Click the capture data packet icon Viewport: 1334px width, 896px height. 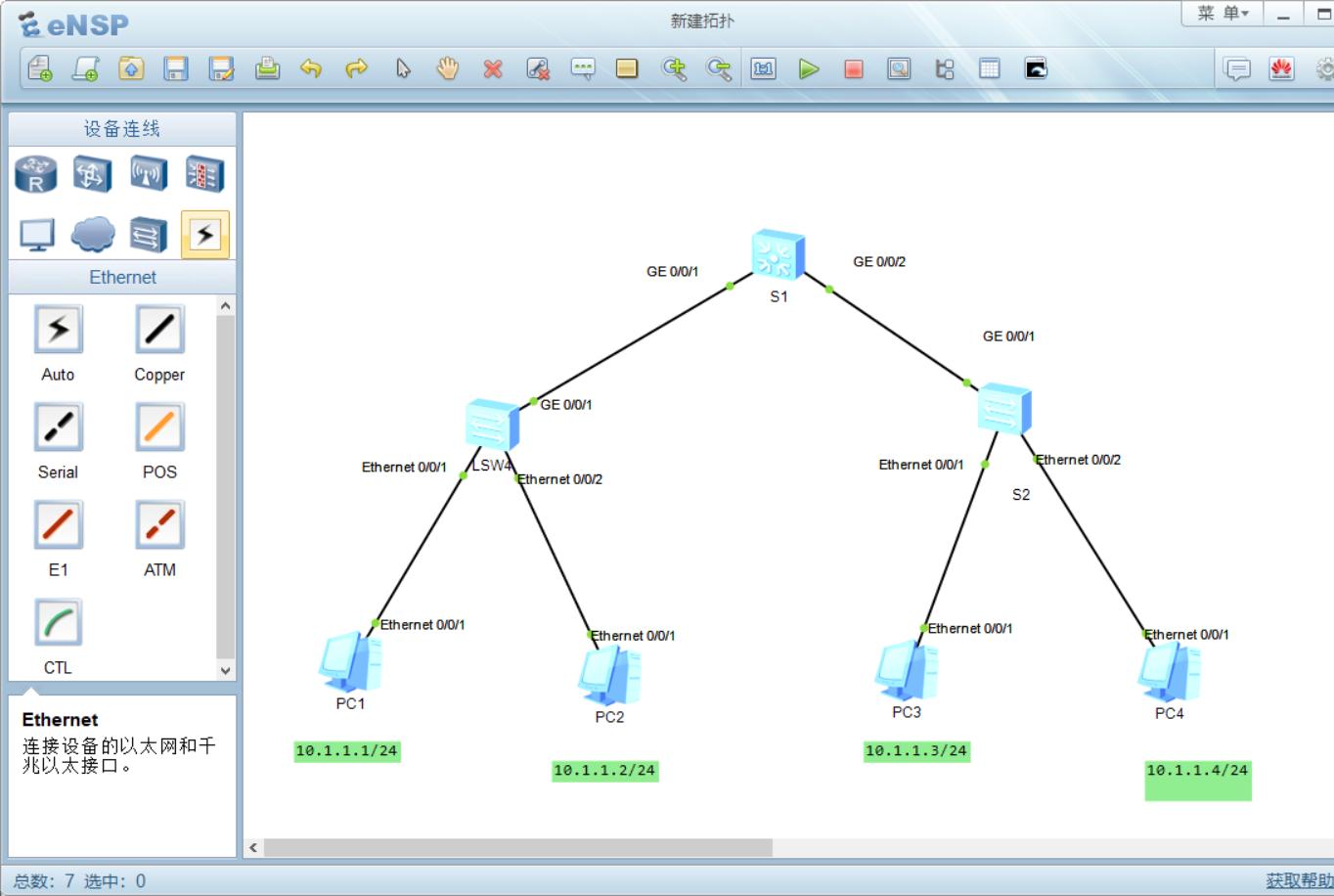(x=899, y=68)
